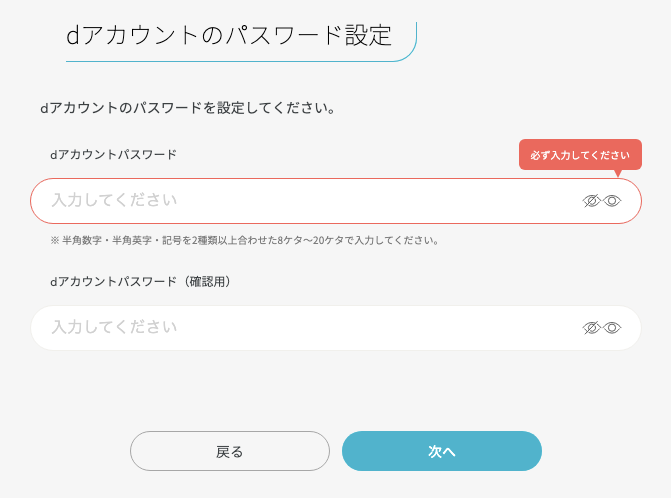Click empty middle area of confirmation field
The height and width of the screenshot is (498, 671).
[336, 328]
